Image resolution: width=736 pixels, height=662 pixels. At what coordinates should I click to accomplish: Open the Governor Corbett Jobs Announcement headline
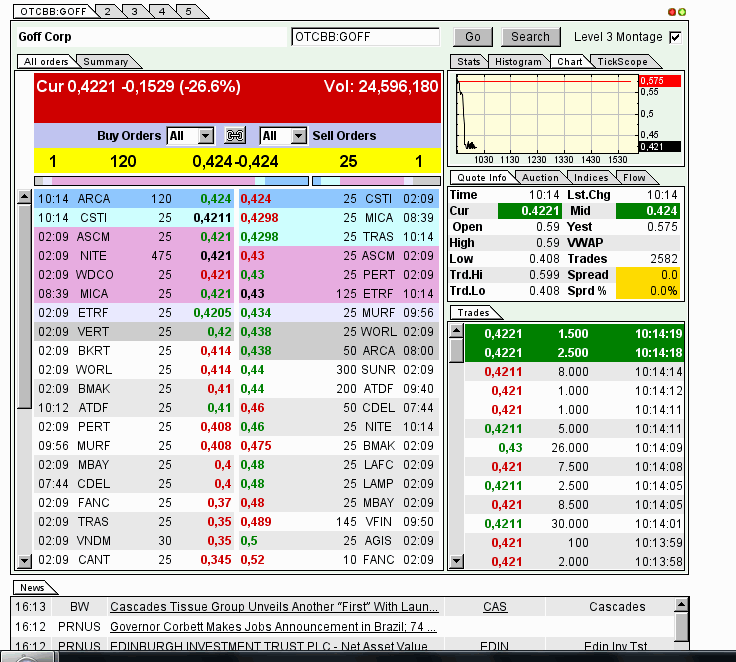pos(273,627)
